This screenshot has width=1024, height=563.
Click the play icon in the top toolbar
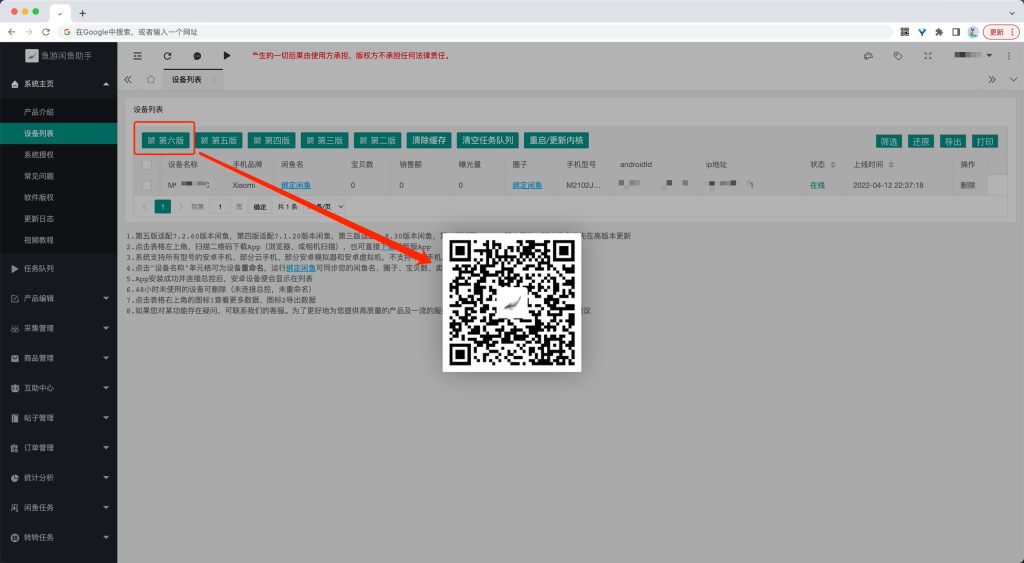pyautogui.click(x=227, y=56)
